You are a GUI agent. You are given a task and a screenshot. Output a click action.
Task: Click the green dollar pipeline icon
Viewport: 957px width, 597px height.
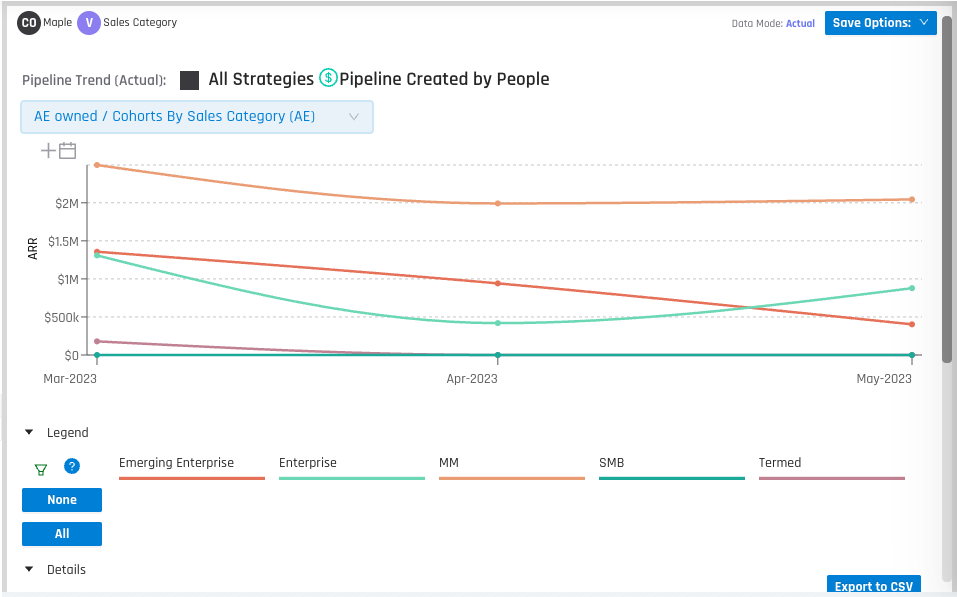pyautogui.click(x=328, y=78)
